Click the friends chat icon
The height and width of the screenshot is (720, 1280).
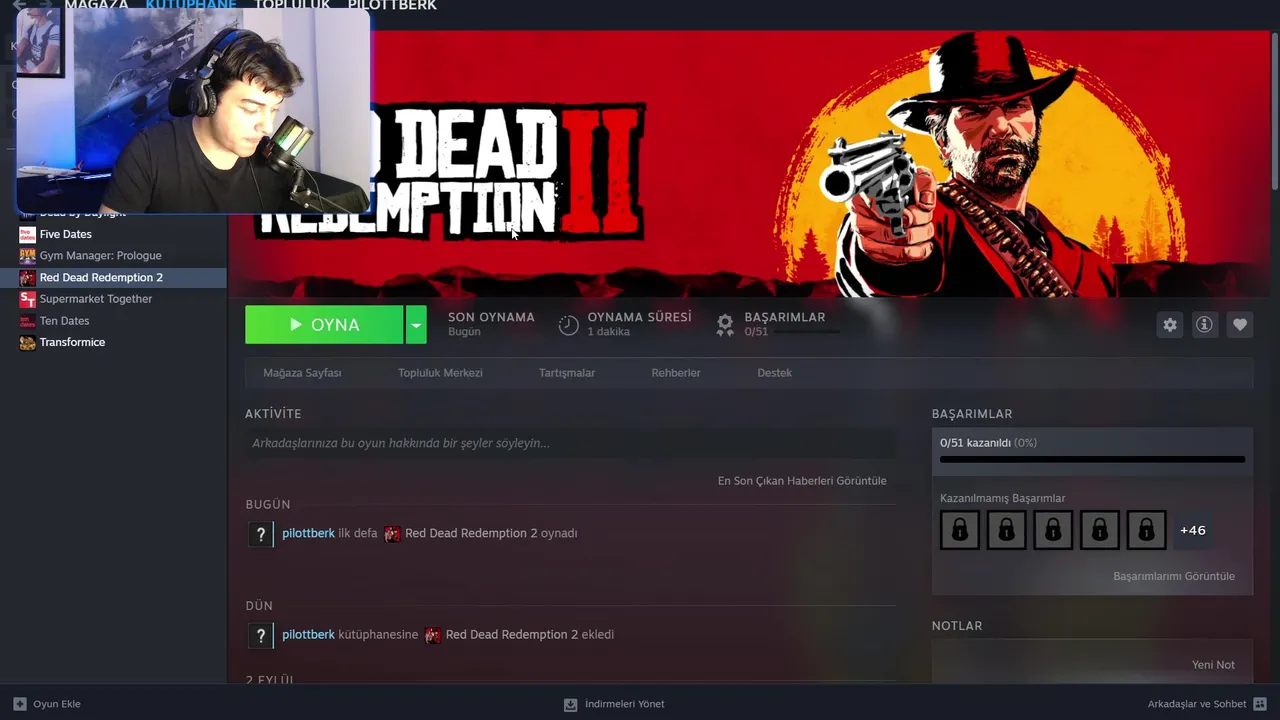[x=1260, y=704]
